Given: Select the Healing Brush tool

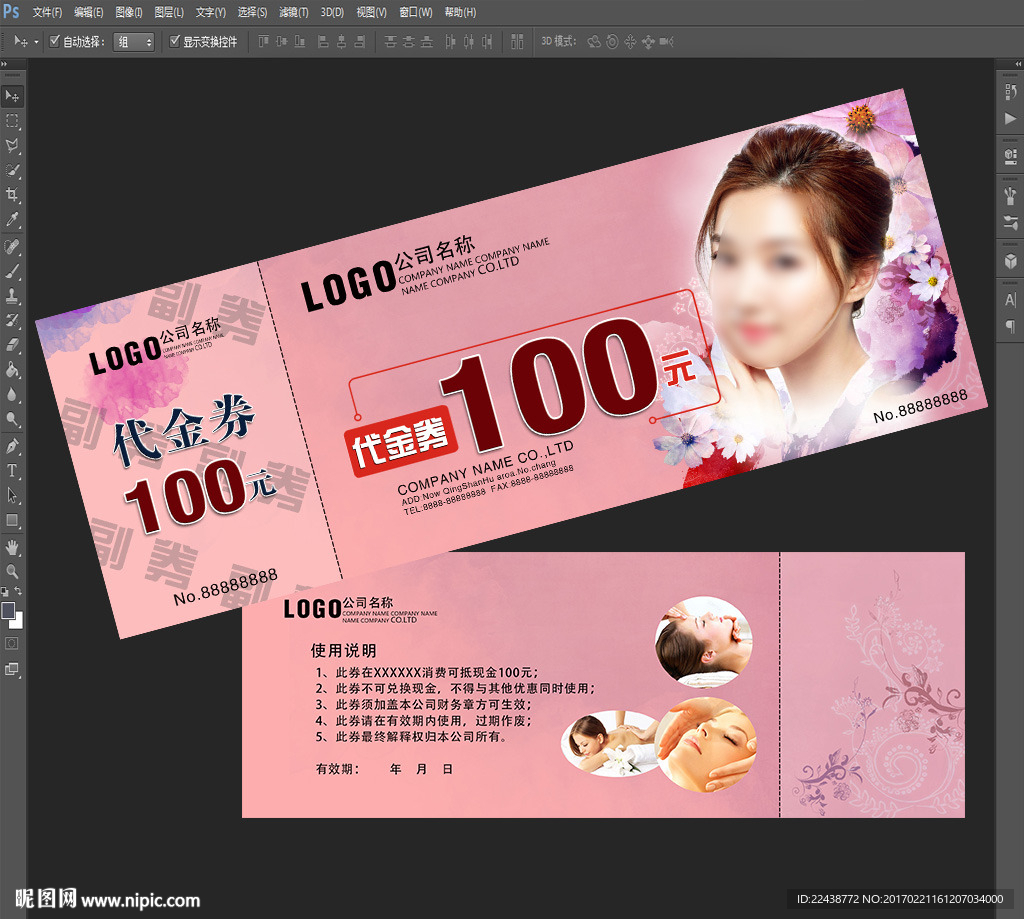Looking at the screenshot, I should point(12,247).
